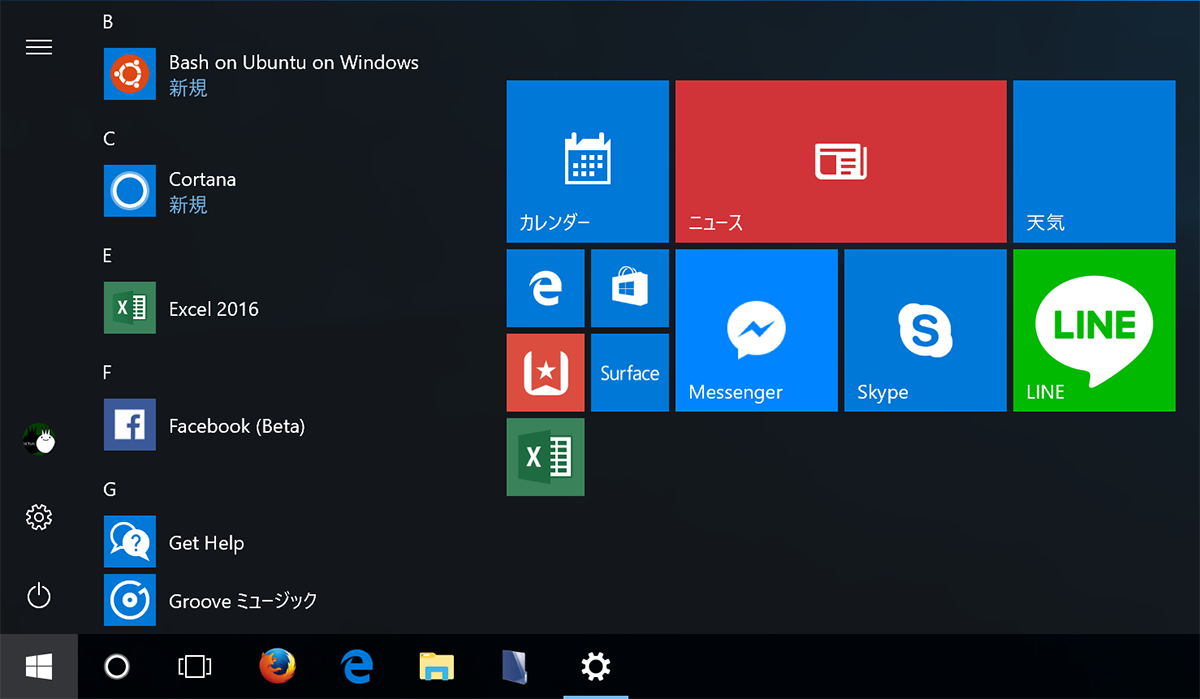The image size is (1200, 699).
Task: Launch Edge from the taskbar
Action: 357,666
